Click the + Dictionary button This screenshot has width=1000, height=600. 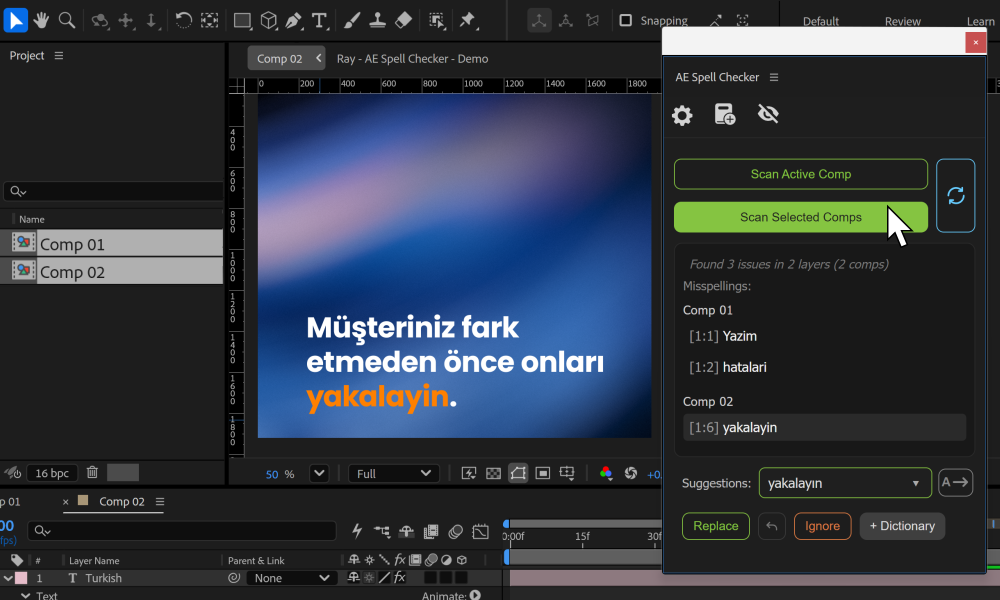click(x=902, y=526)
